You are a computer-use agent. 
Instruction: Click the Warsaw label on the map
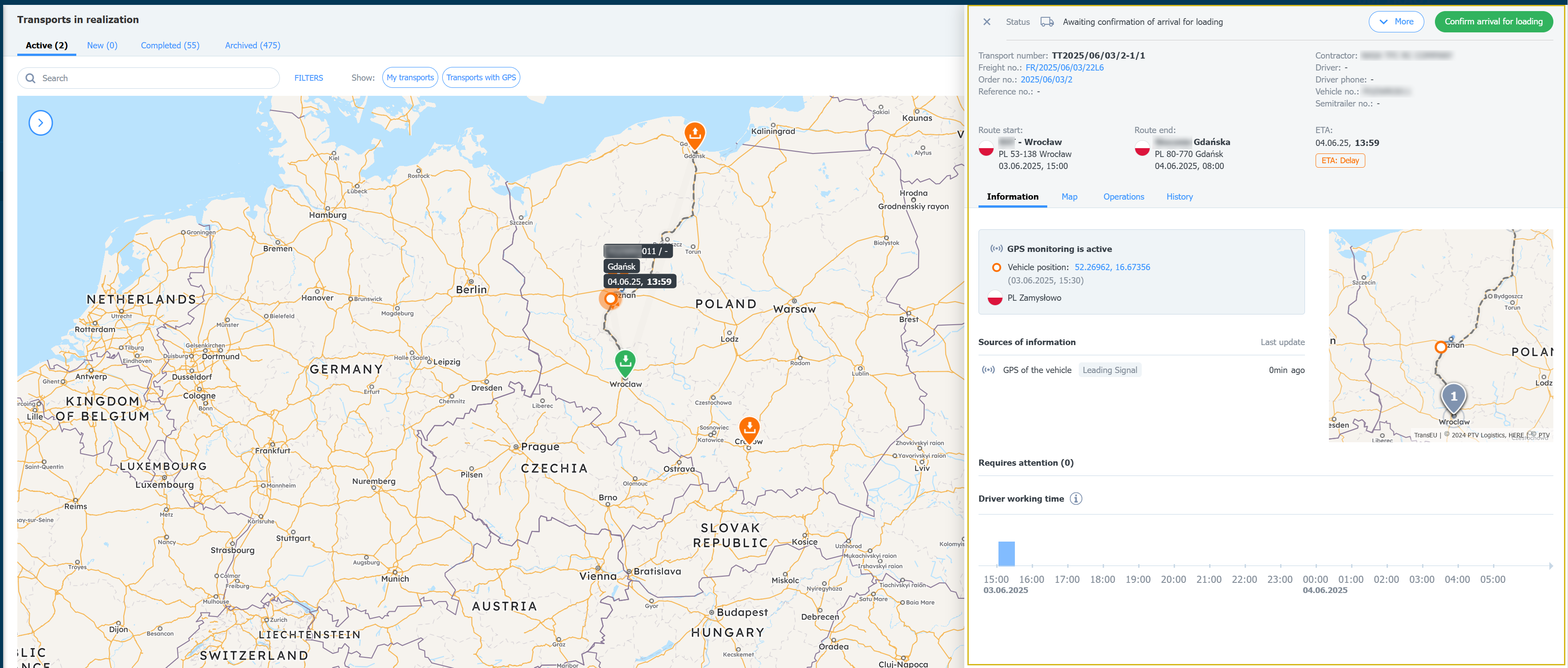coord(794,309)
